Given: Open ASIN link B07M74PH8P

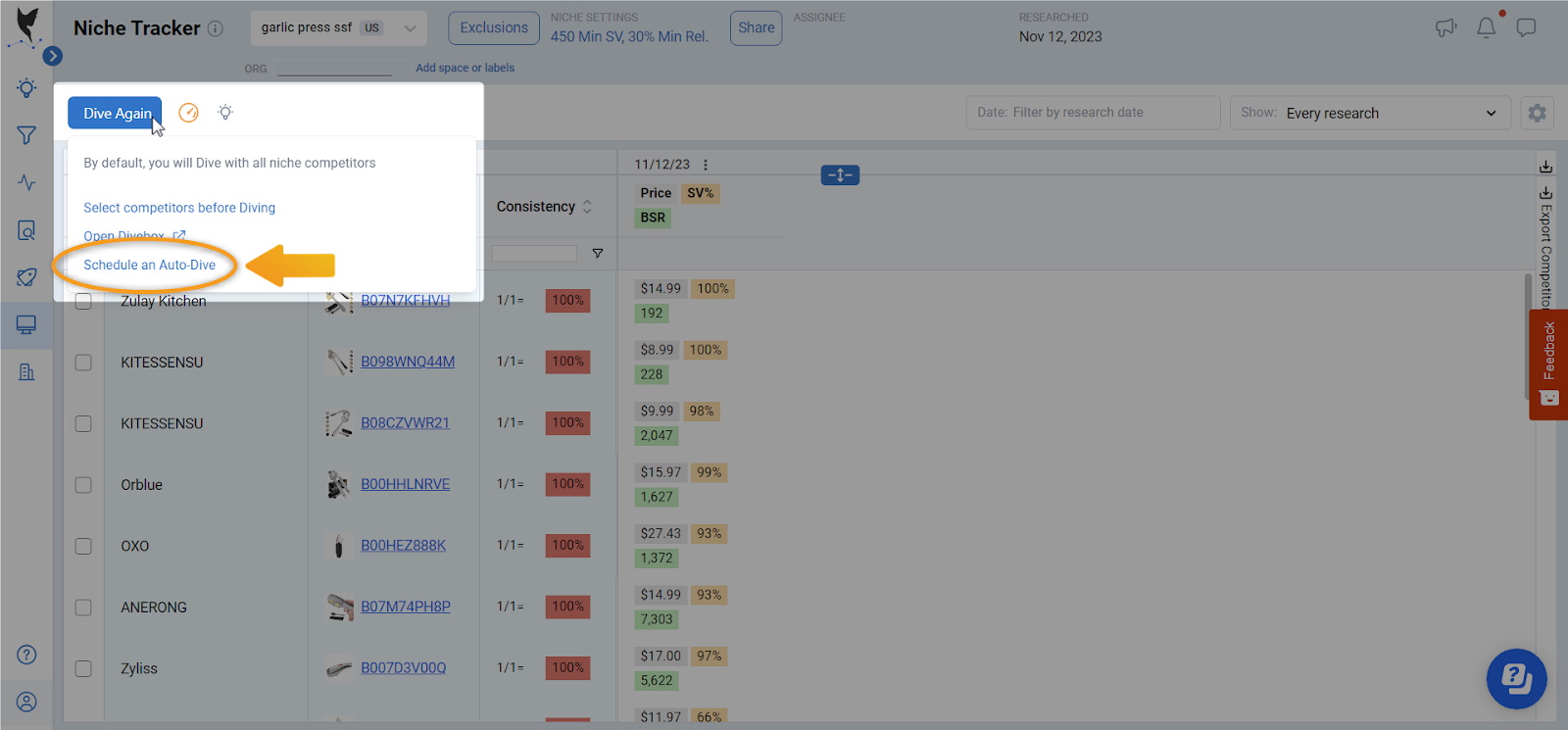Looking at the screenshot, I should pyautogui.click(x=406, y=607).
